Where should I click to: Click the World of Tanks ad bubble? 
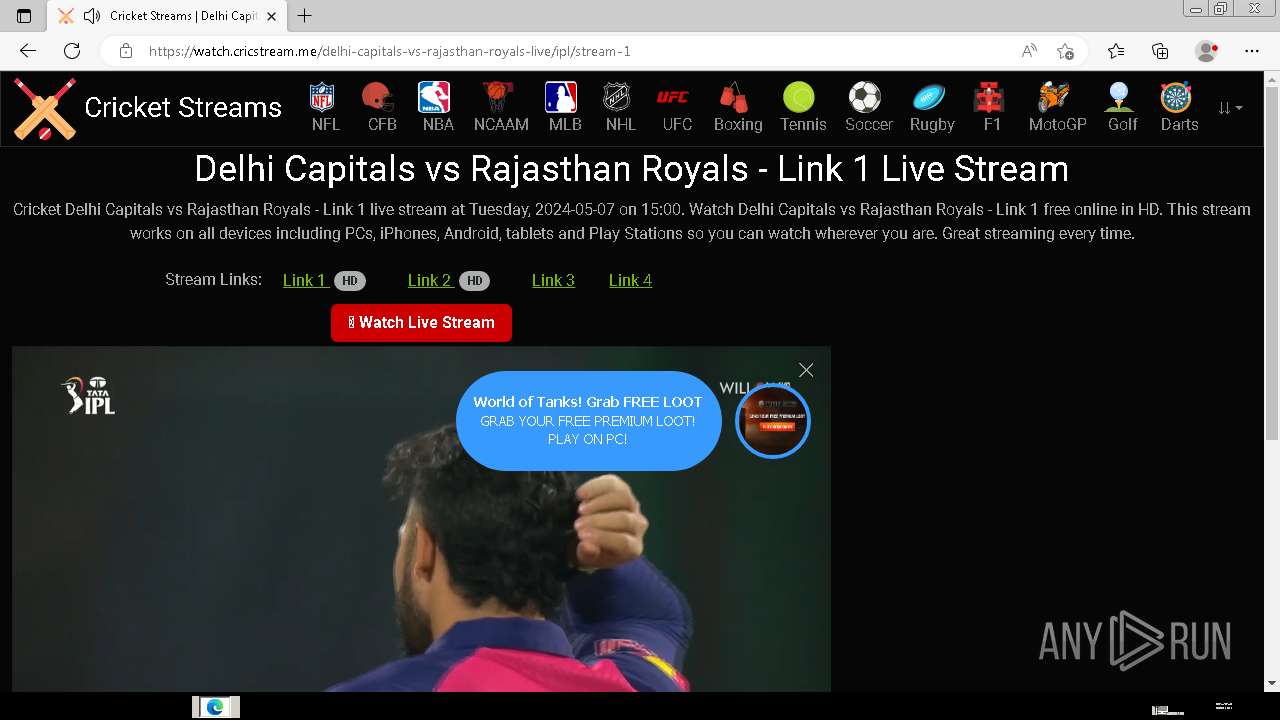[588, 421]
